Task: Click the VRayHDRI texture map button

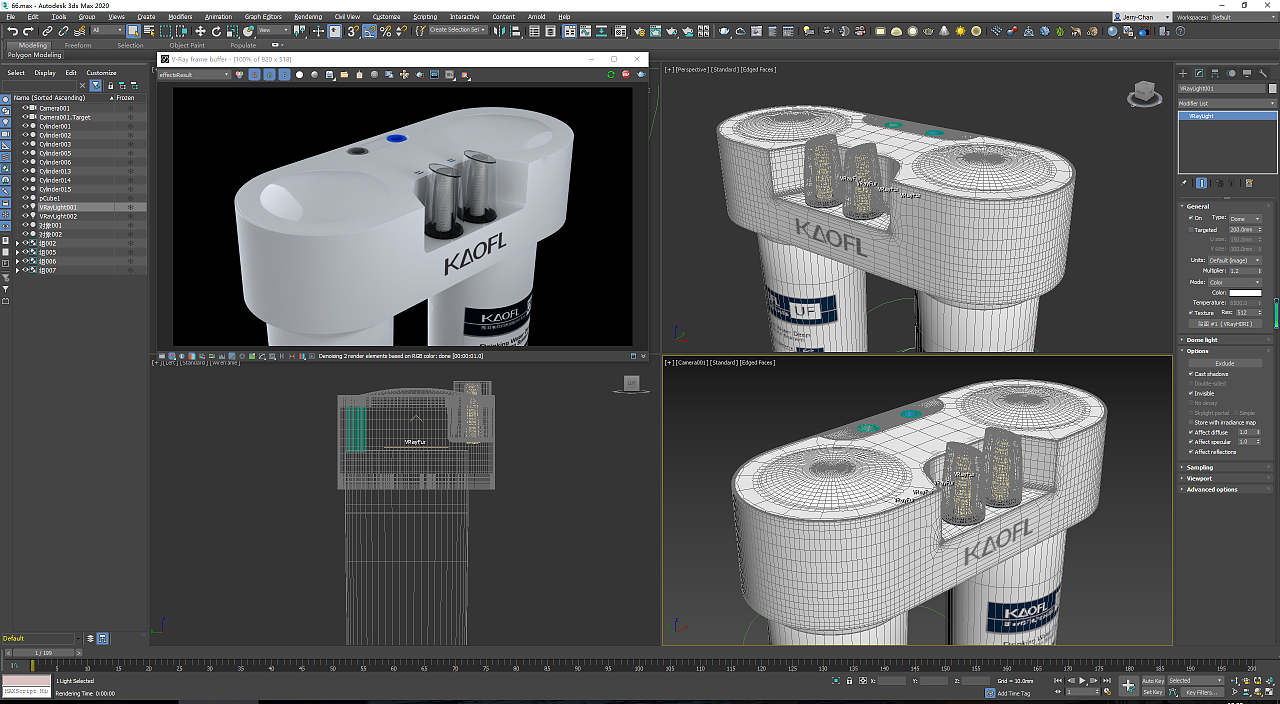Action: (x=1225, y=324)
